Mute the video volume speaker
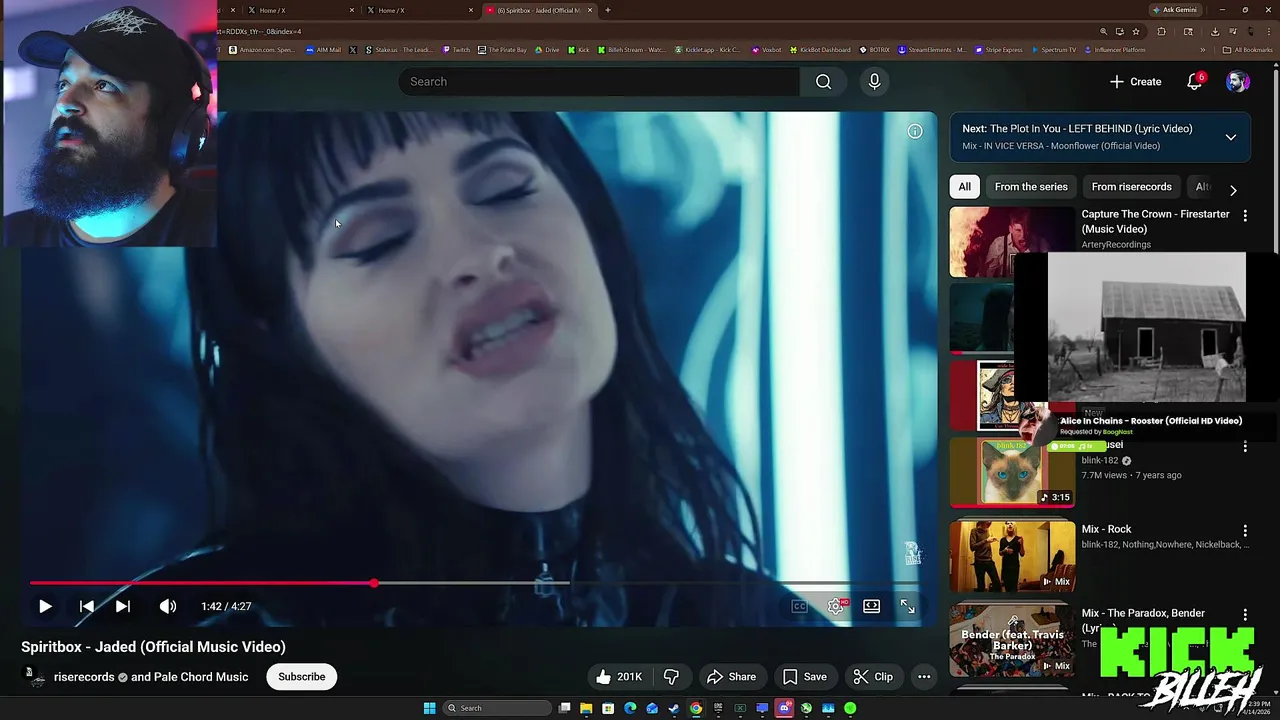This screenshot has width=1280, height=720. tap(168, 606)
